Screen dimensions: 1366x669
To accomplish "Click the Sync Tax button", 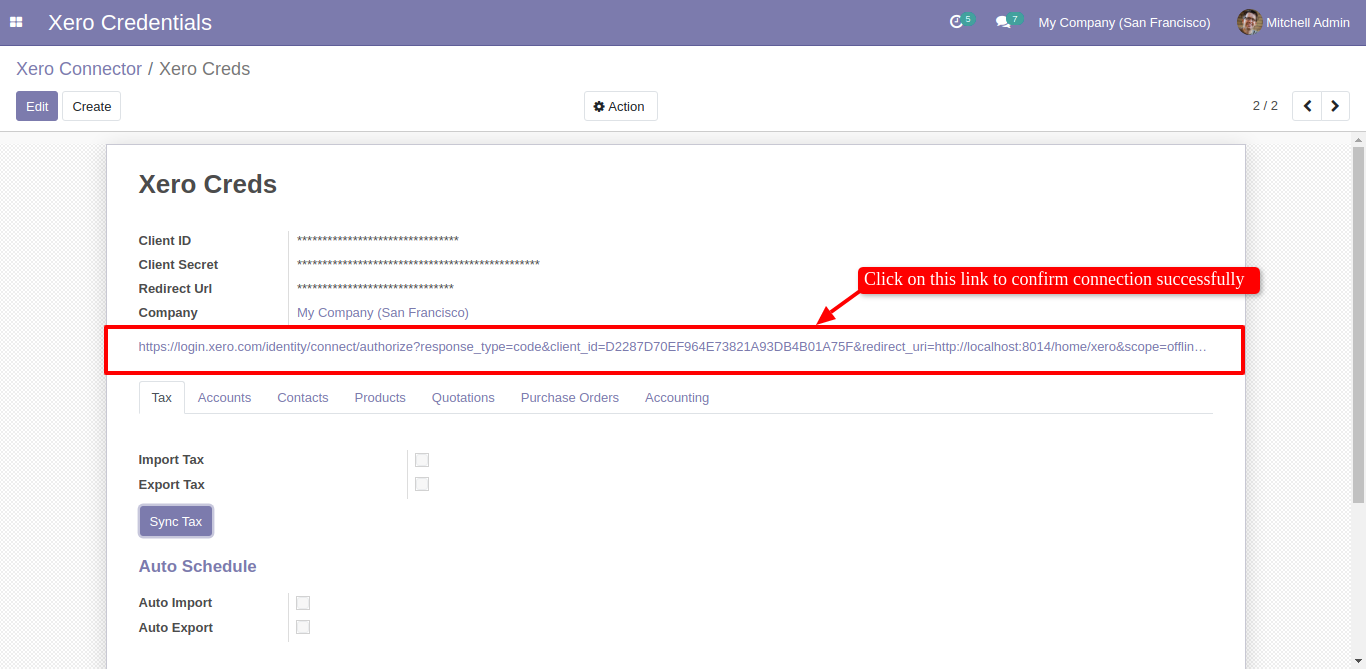I will 176,521.
